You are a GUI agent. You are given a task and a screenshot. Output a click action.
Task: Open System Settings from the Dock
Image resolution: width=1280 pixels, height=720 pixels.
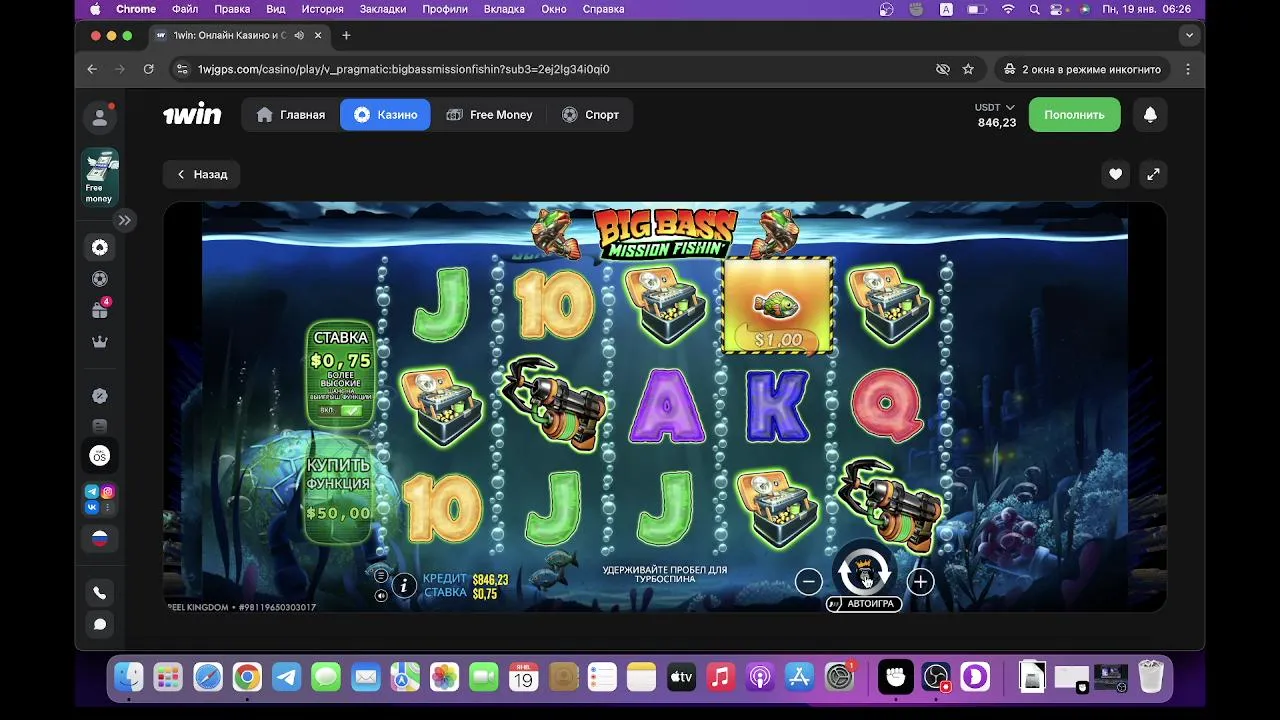click(839, 677)
